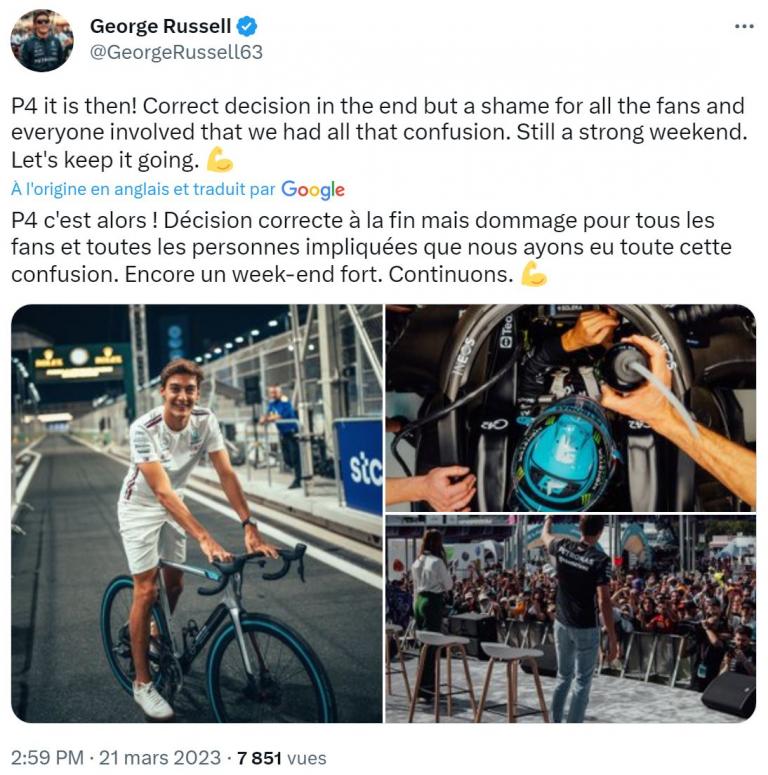Viewport: 768px width, 775px height.
Task: Click the blue verified badge
Action: point(247,26)
